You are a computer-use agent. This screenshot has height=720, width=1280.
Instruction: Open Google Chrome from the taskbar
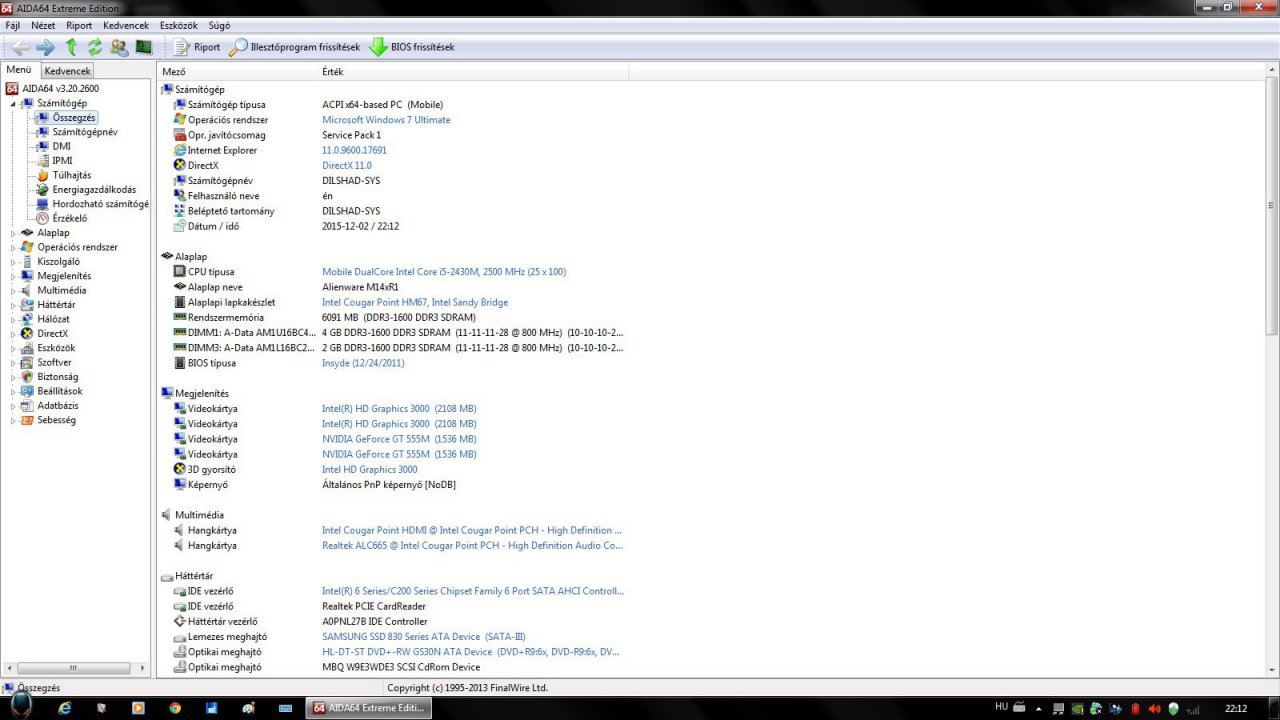pyautogui.click(x=175, y=708)
